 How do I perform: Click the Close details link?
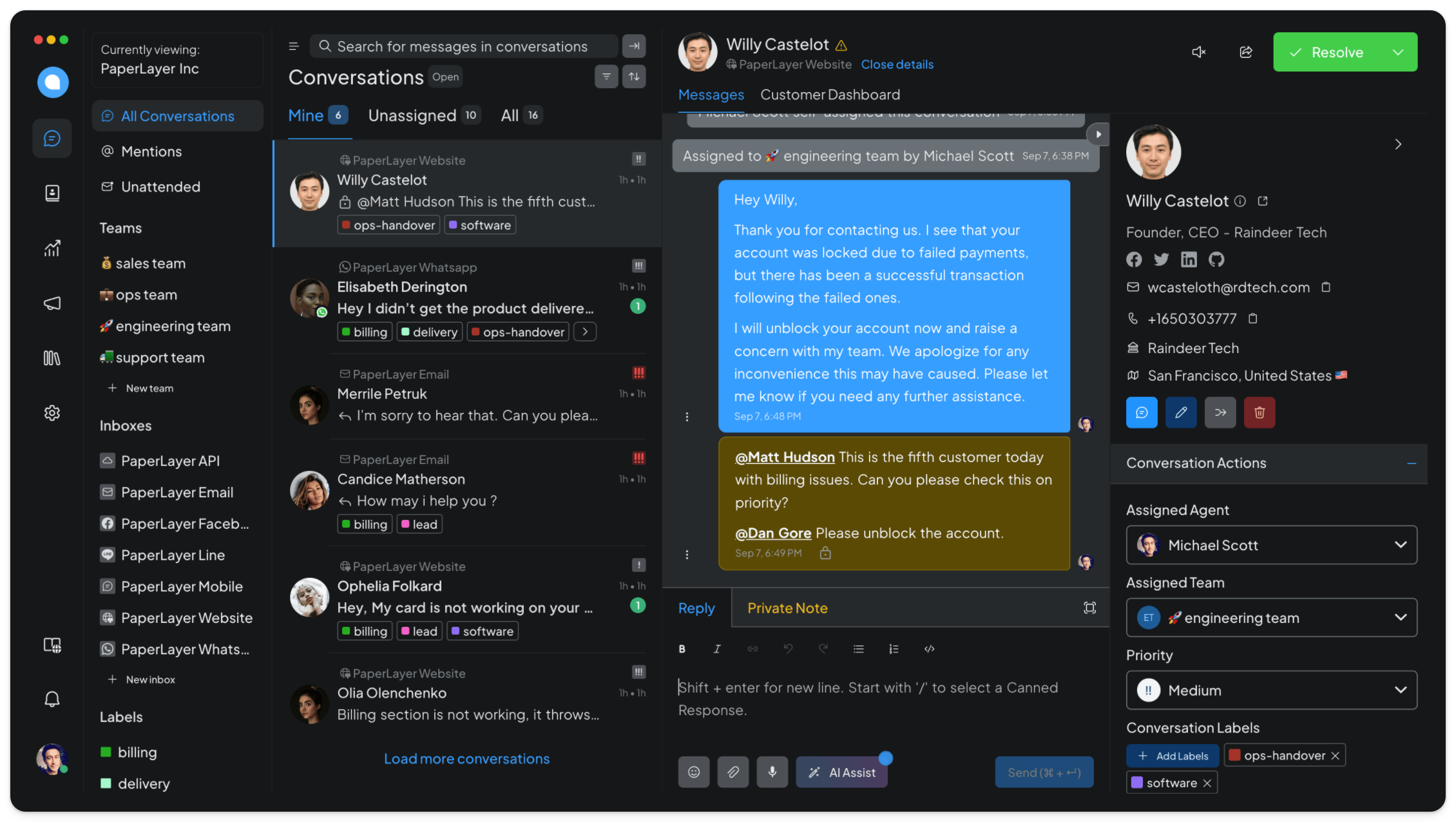pos(897,64)
